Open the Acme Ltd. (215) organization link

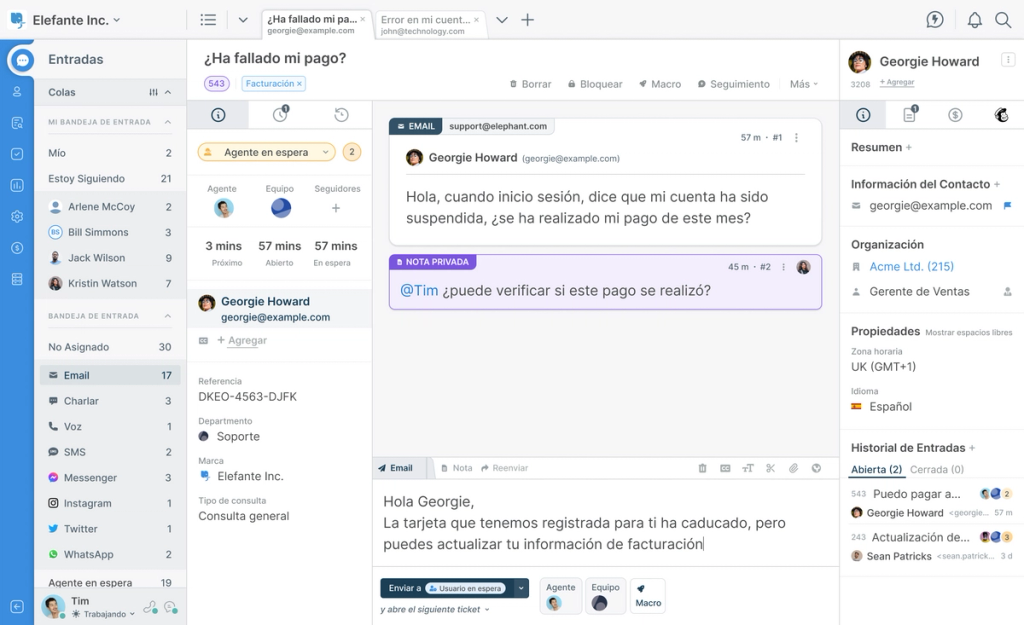(911, 266)
